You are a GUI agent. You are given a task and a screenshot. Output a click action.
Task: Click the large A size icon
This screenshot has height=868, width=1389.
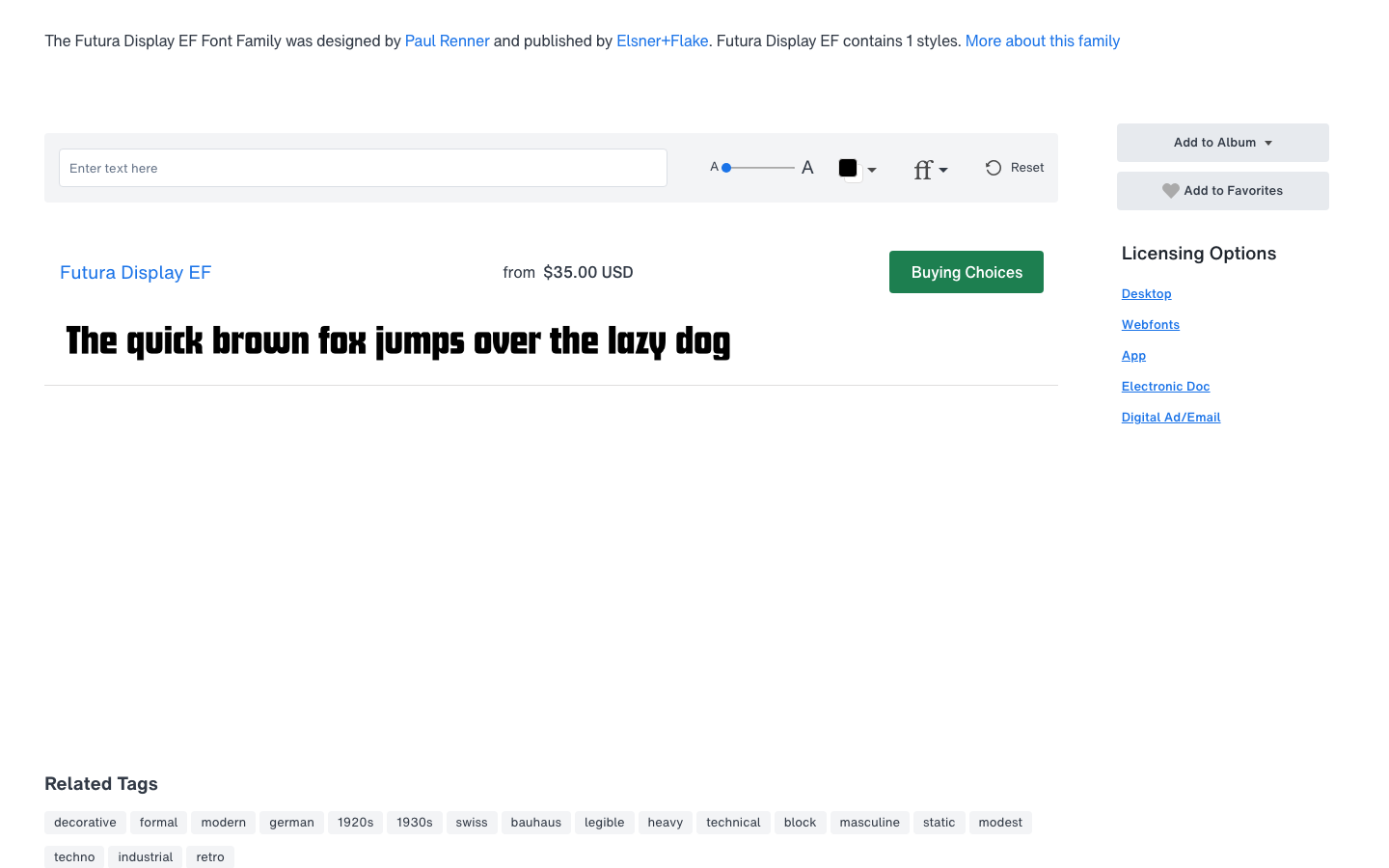[807, 168]
